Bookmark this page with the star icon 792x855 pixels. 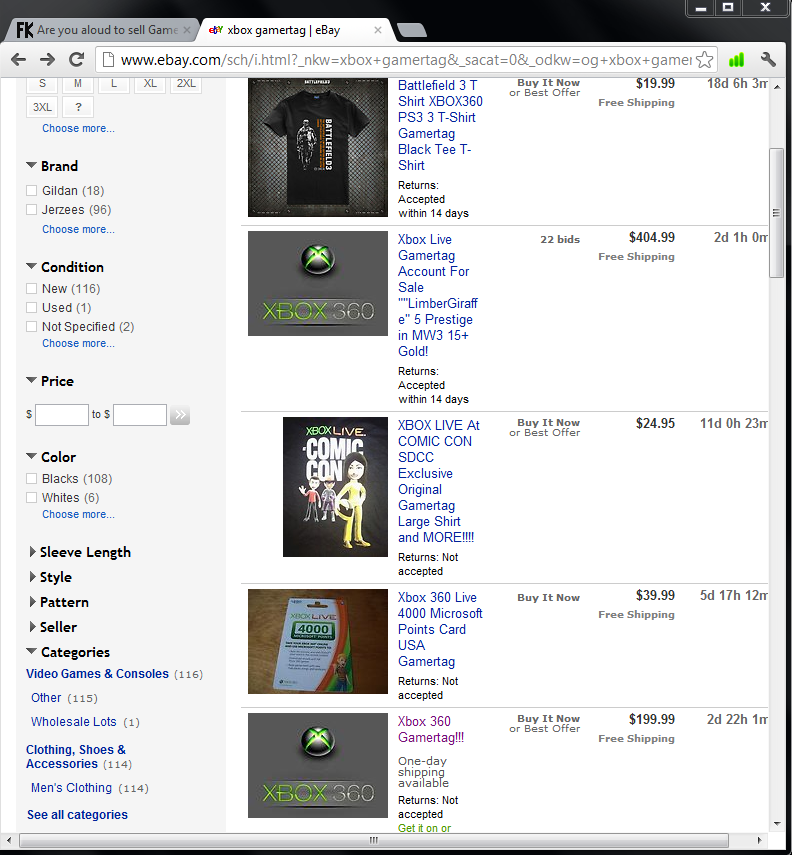tap(705, 59)
